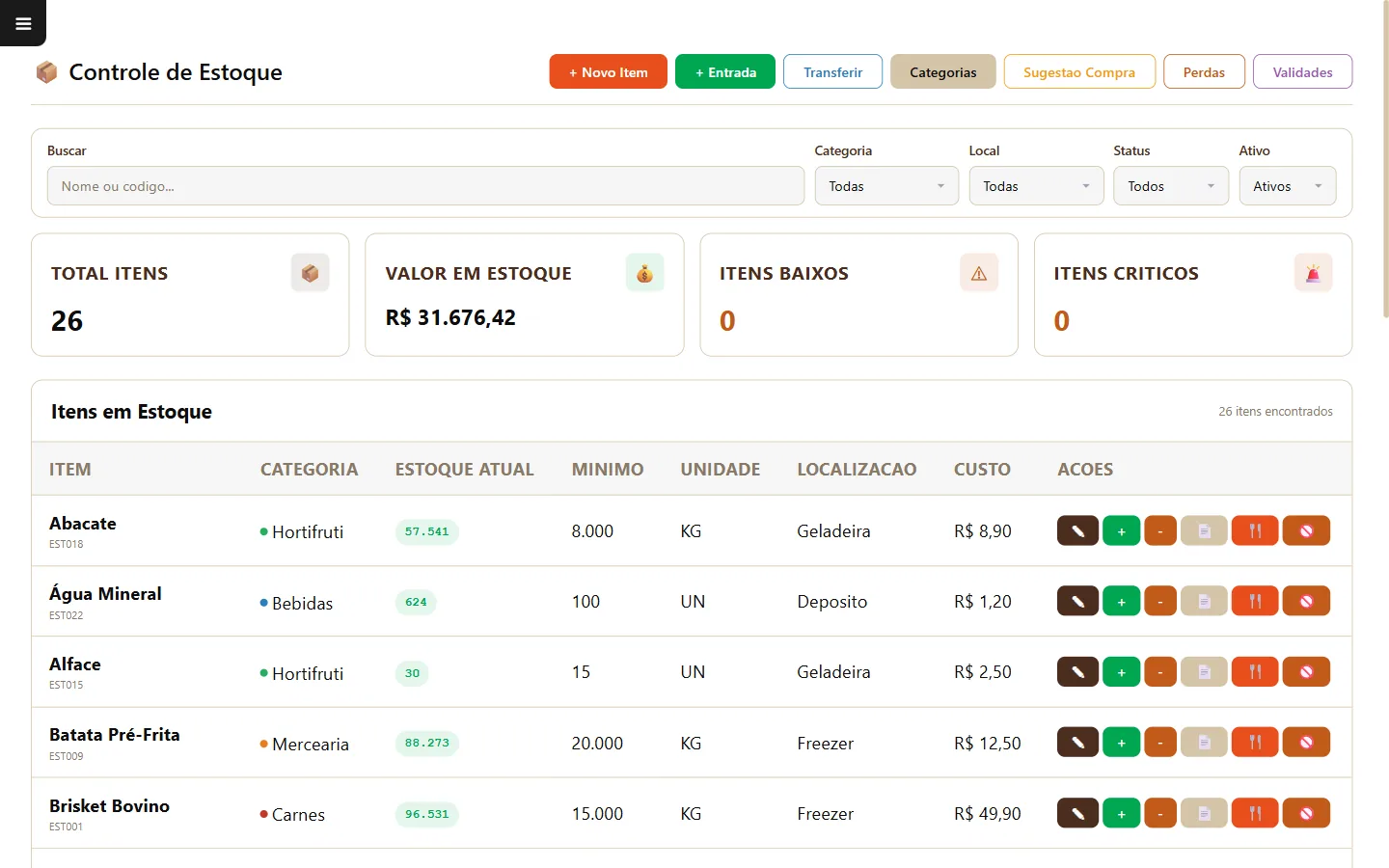This screenshot has width=1389, height=868.
Task: Click the pencil edit icon for Água Mineral
Action: coord(1077,601)
